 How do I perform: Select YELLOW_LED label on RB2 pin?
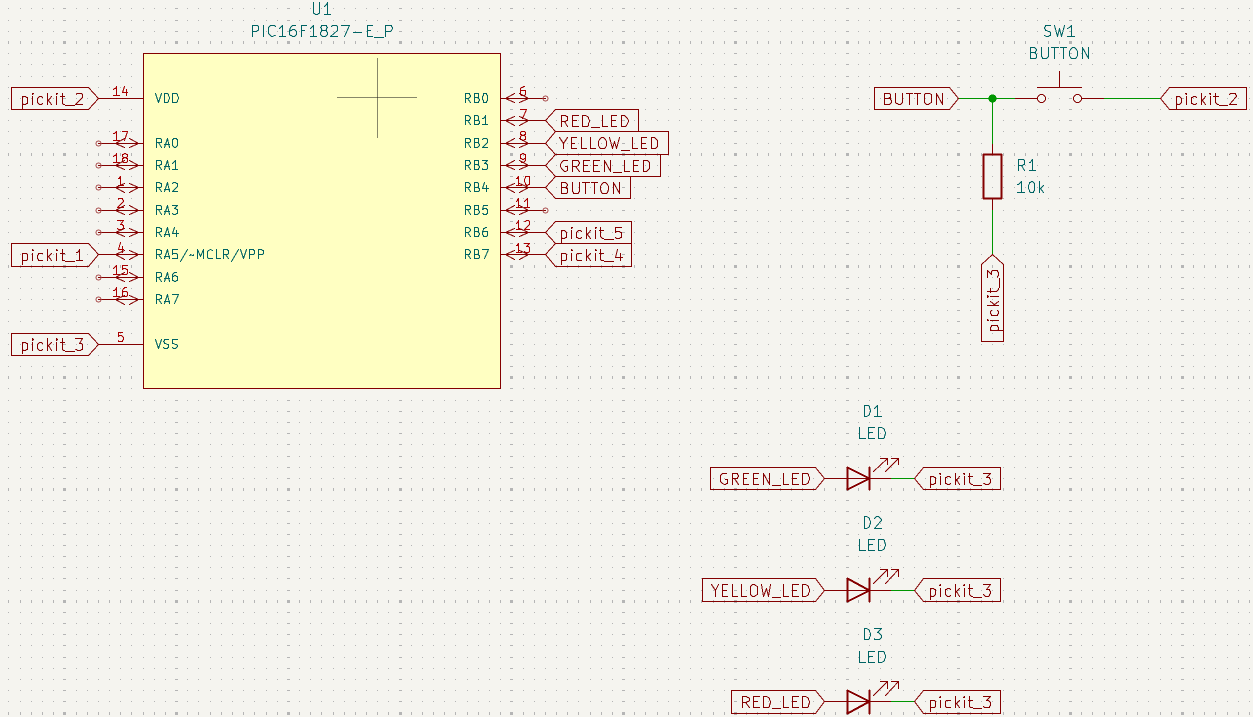(608, 143)
